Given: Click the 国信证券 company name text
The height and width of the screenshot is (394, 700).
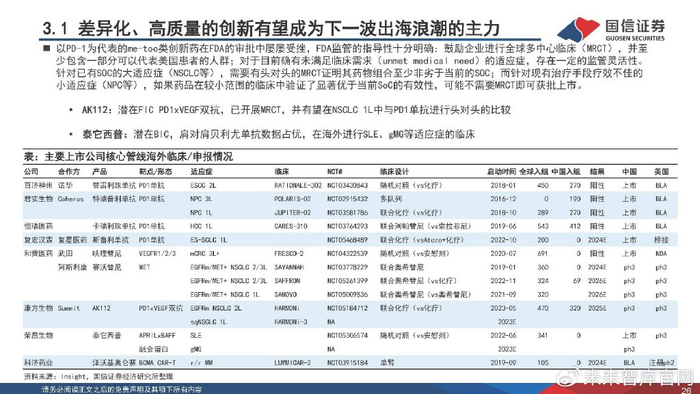Looking at the screenshot, I should (x=635, y=26).
